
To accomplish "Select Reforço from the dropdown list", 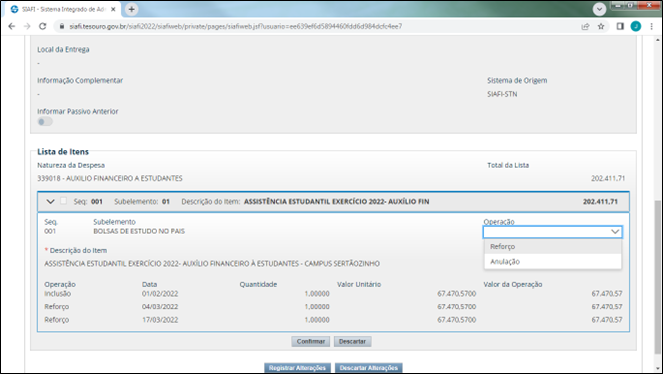I will tap(553, 246).
